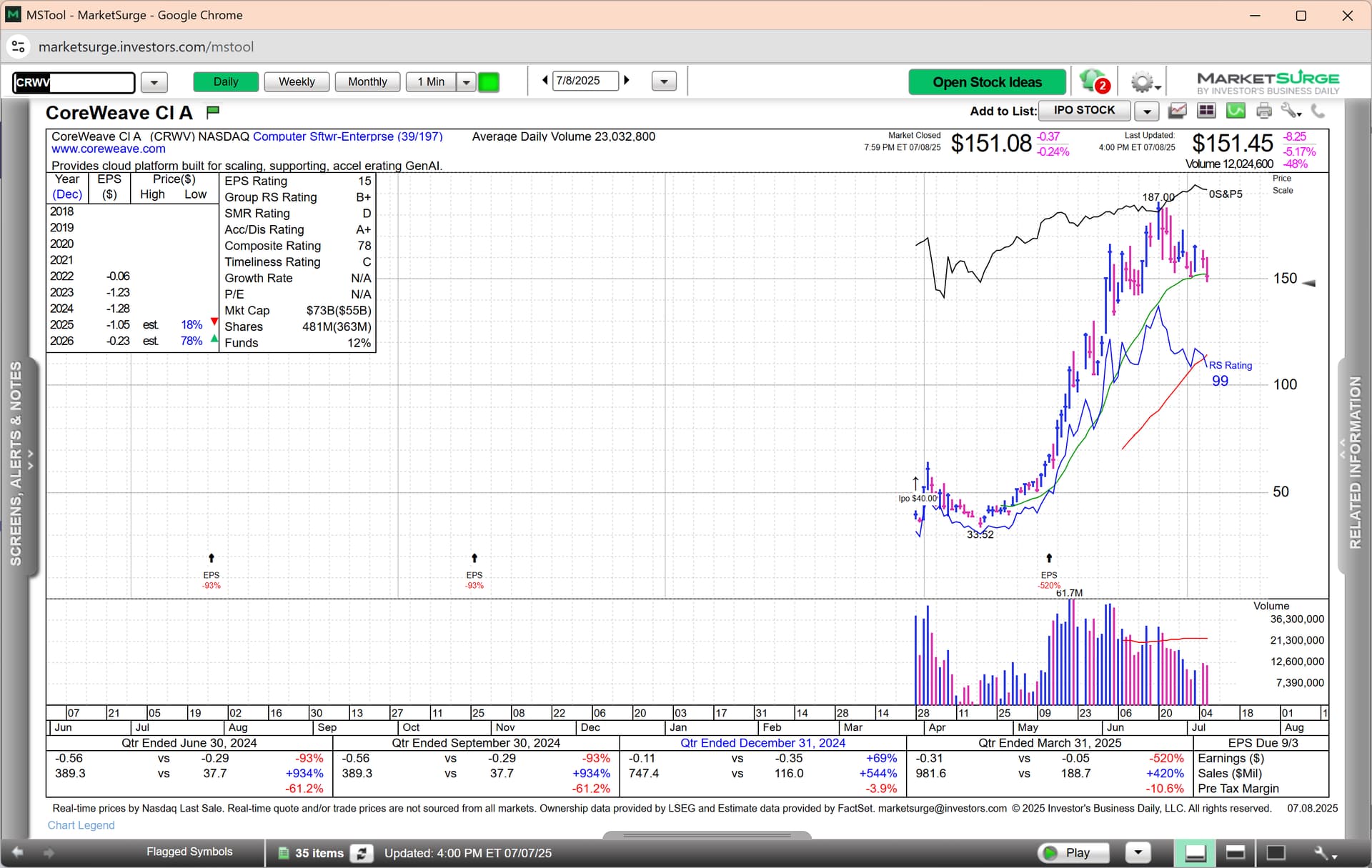This screenshot has height=868, width=1372.
Task: Open Computer Sftwr-Enterprse industry group link
Action: 347,136
